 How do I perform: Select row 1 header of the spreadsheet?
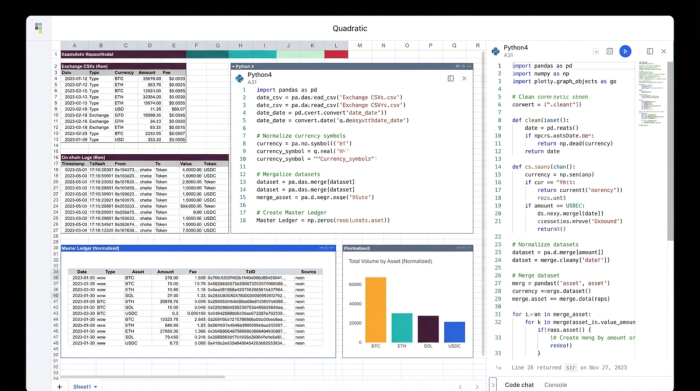pos(56,54)
